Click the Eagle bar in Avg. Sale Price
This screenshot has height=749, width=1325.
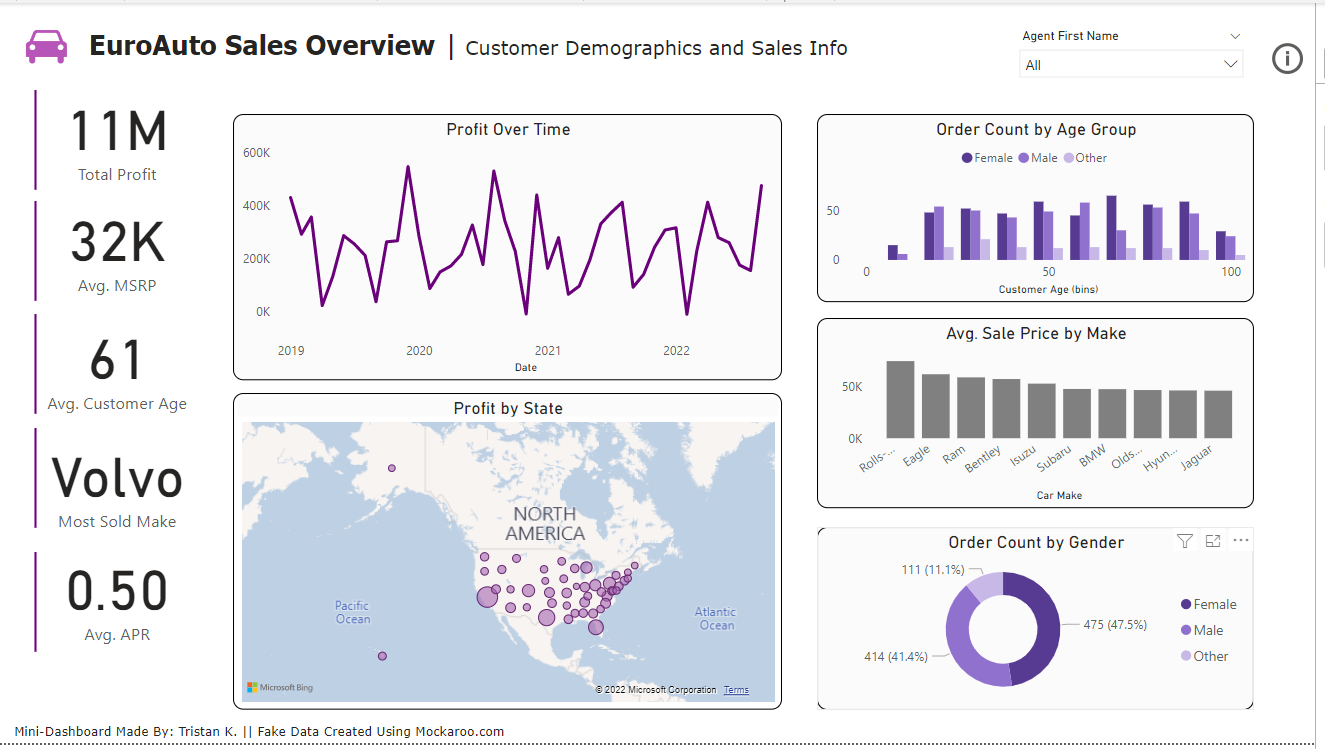click(x=936, y=406)
